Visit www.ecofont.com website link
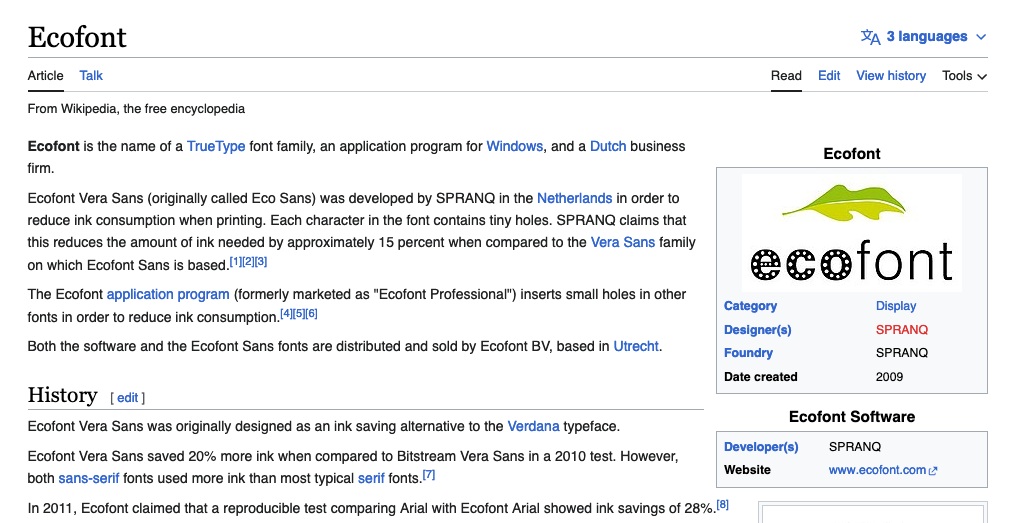This screenshot has width=1020, height=523. point(877,470)
